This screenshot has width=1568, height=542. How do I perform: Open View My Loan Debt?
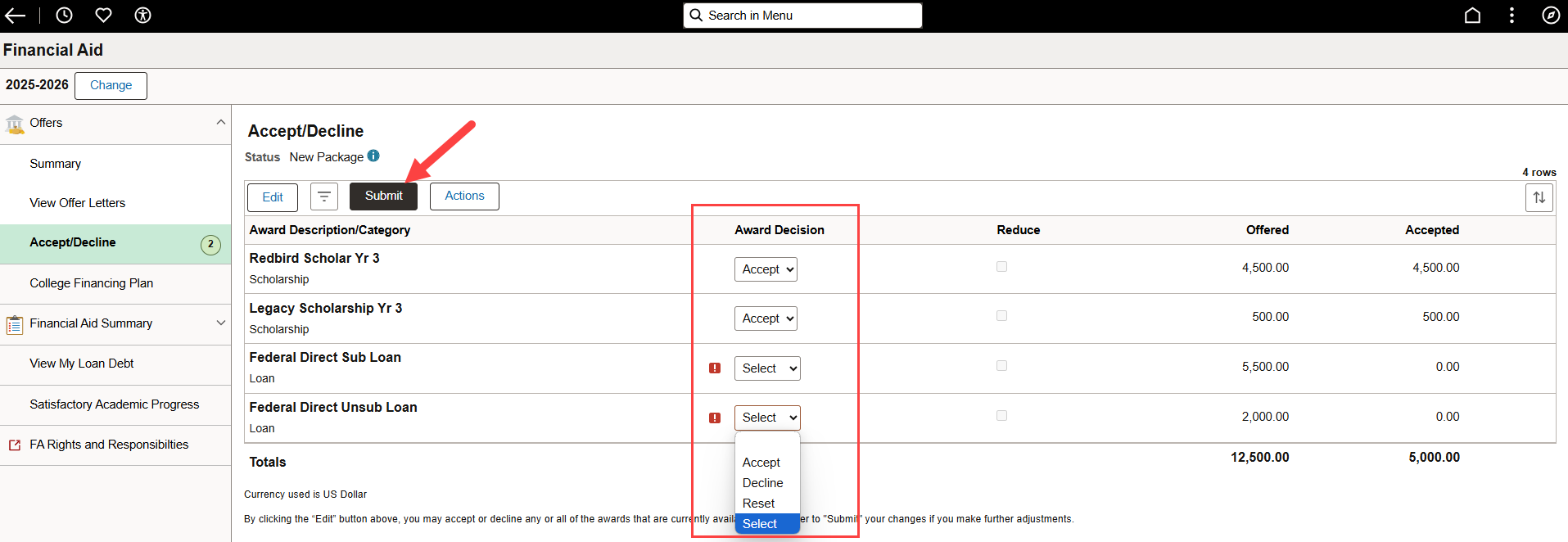coord(115,364)
